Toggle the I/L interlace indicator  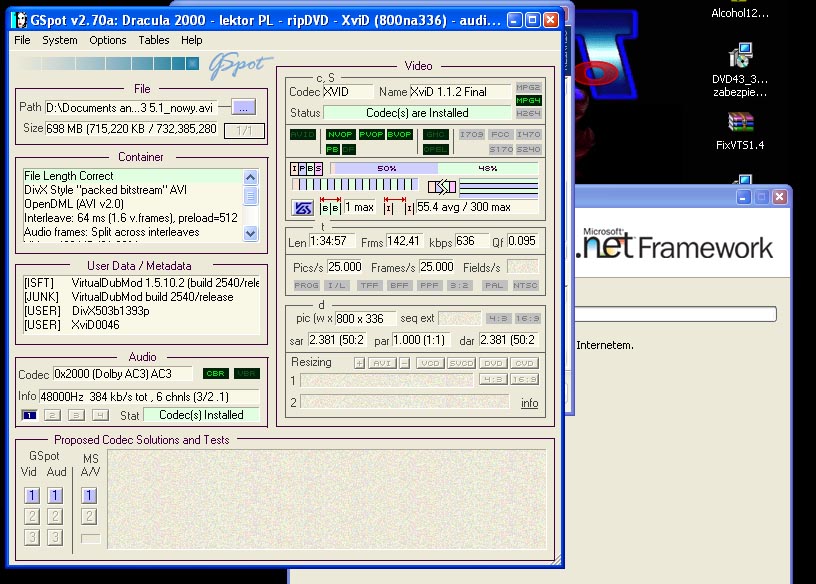[337, 285]
